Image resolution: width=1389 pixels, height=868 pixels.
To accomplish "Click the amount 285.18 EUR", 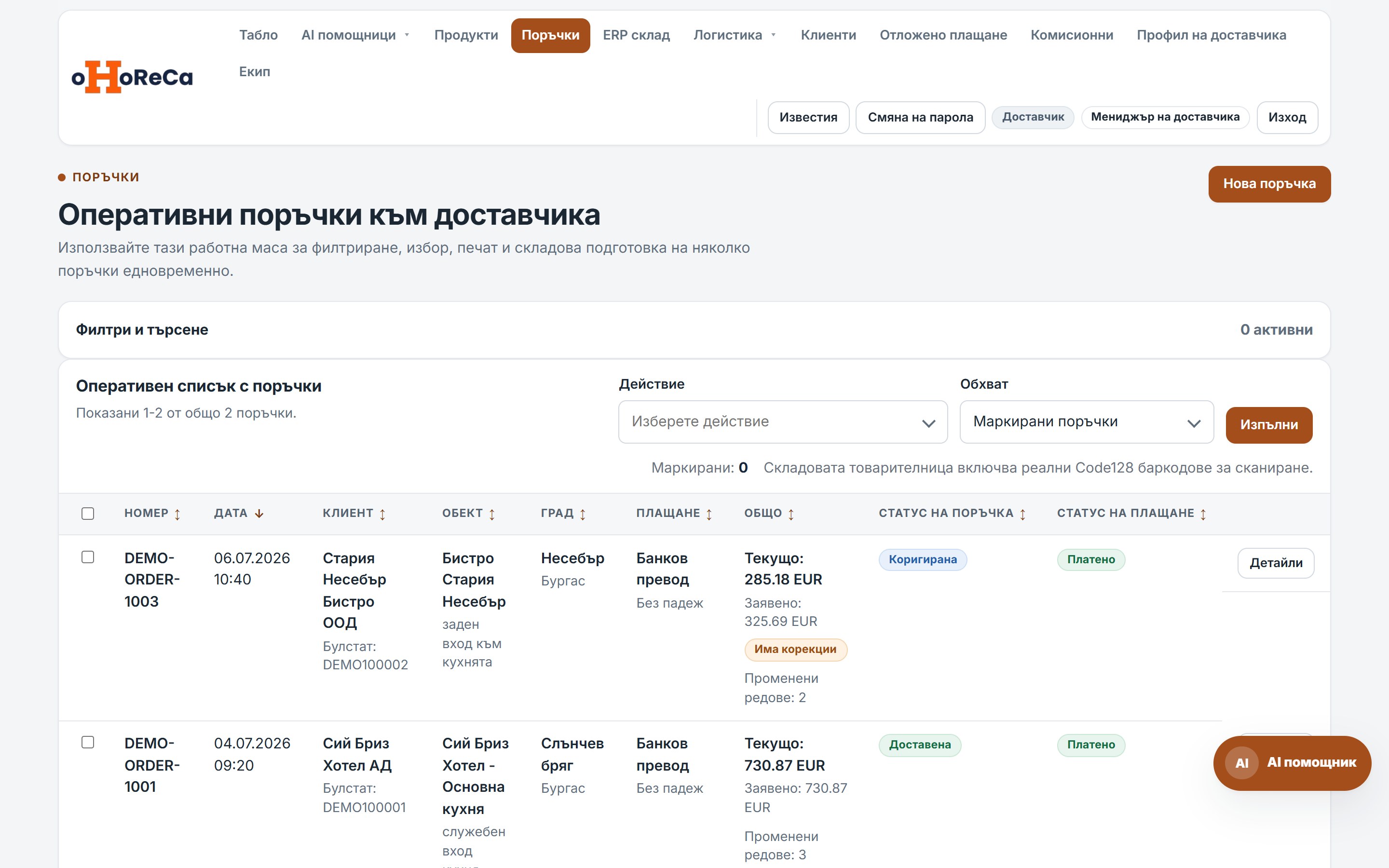I will (x=783, y=579).
